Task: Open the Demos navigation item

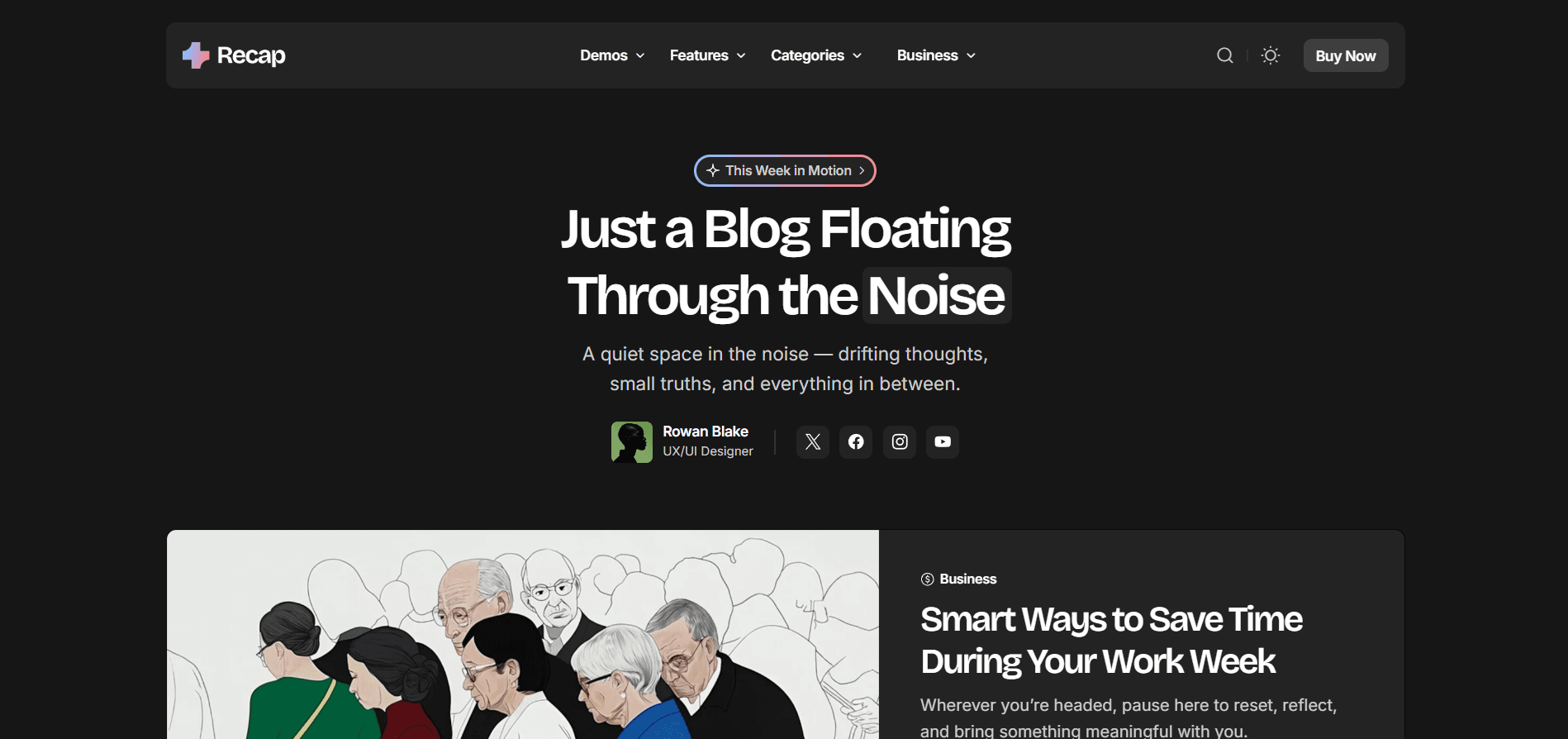Action: click(604, 55)
